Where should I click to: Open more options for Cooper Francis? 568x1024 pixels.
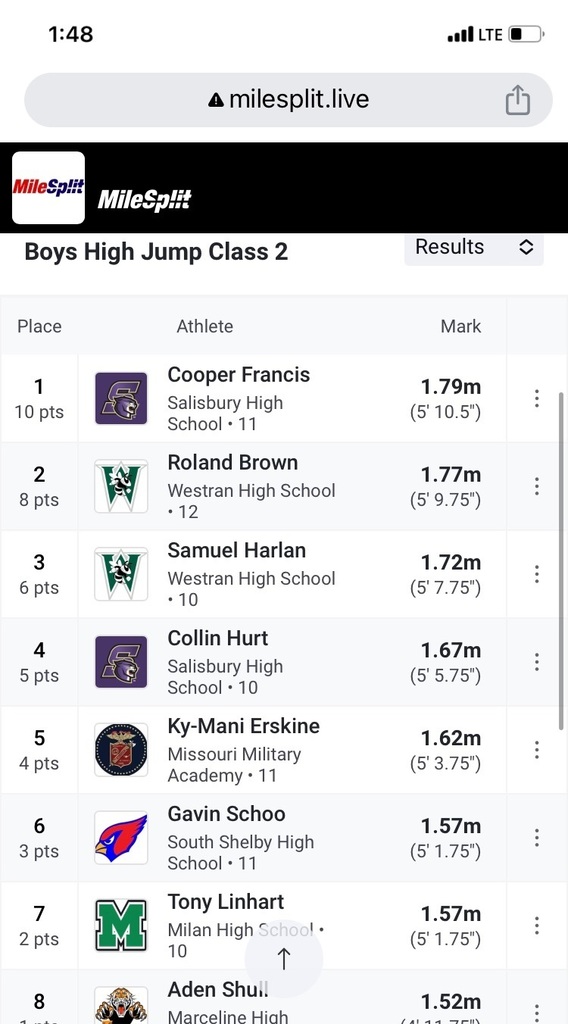[536, 398]
